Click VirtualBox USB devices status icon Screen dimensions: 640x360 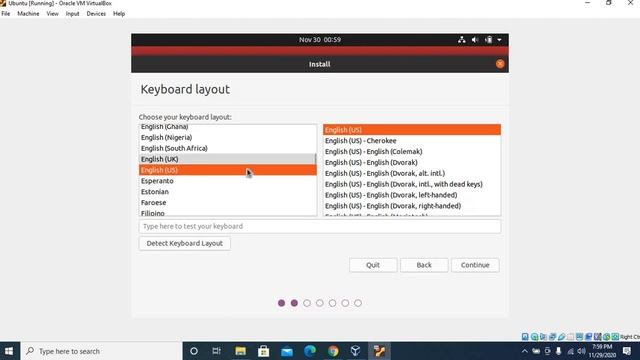coord(561,337)
